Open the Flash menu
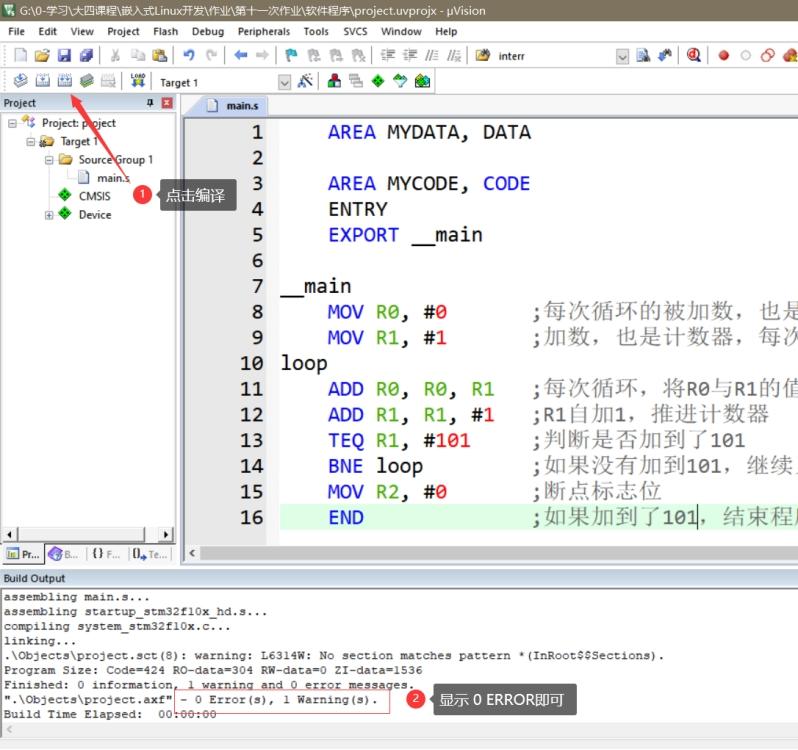This screenshot has width=798, height=750. click(165, 31)
